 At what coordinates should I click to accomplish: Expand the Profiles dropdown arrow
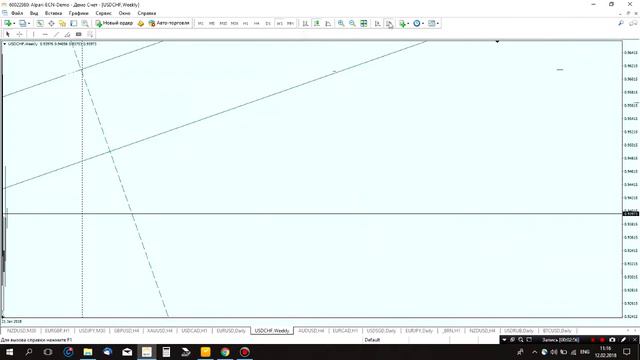tap(29, 24)
